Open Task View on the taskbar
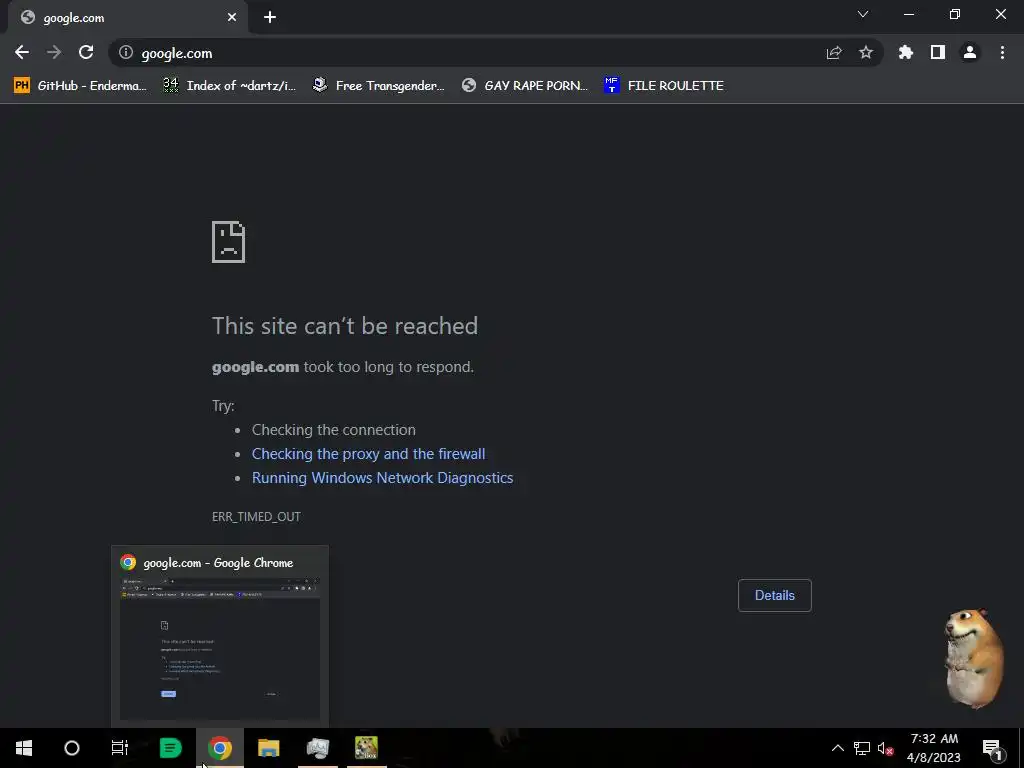The image size is (1024, 768). pos(120,748)
